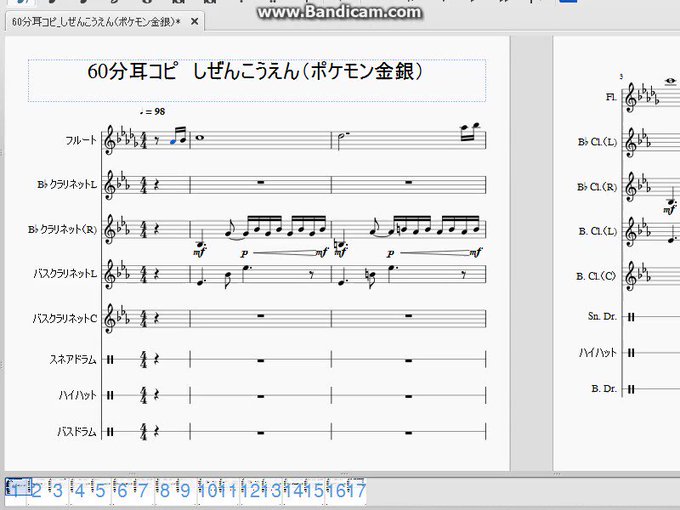The width and height of the screenshot is (680, 510).
Task: Select the バスクラリネットC staff label
Action: (x=65, y=319)
